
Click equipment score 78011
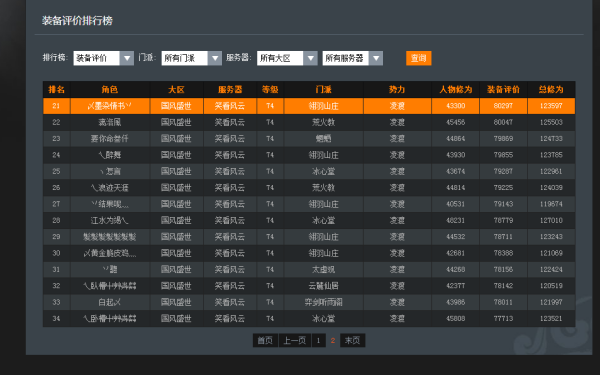(503, 302)
